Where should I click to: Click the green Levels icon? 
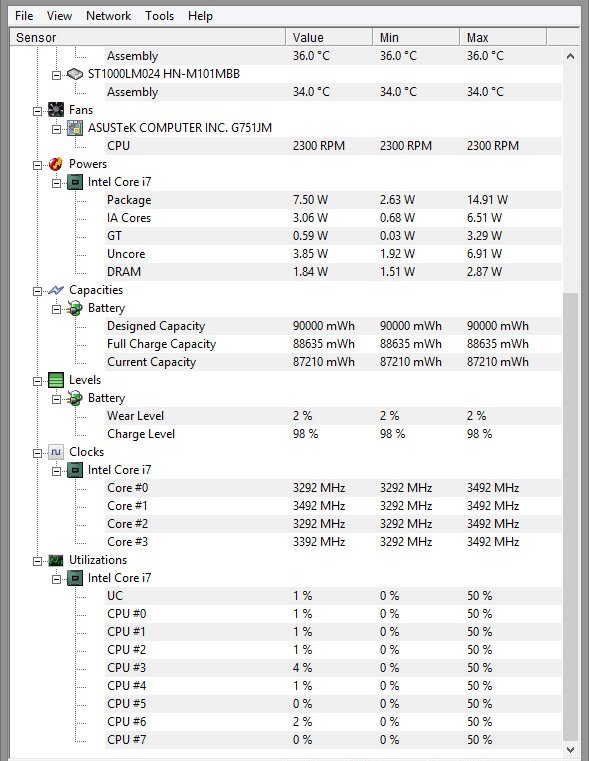point(56,380)
